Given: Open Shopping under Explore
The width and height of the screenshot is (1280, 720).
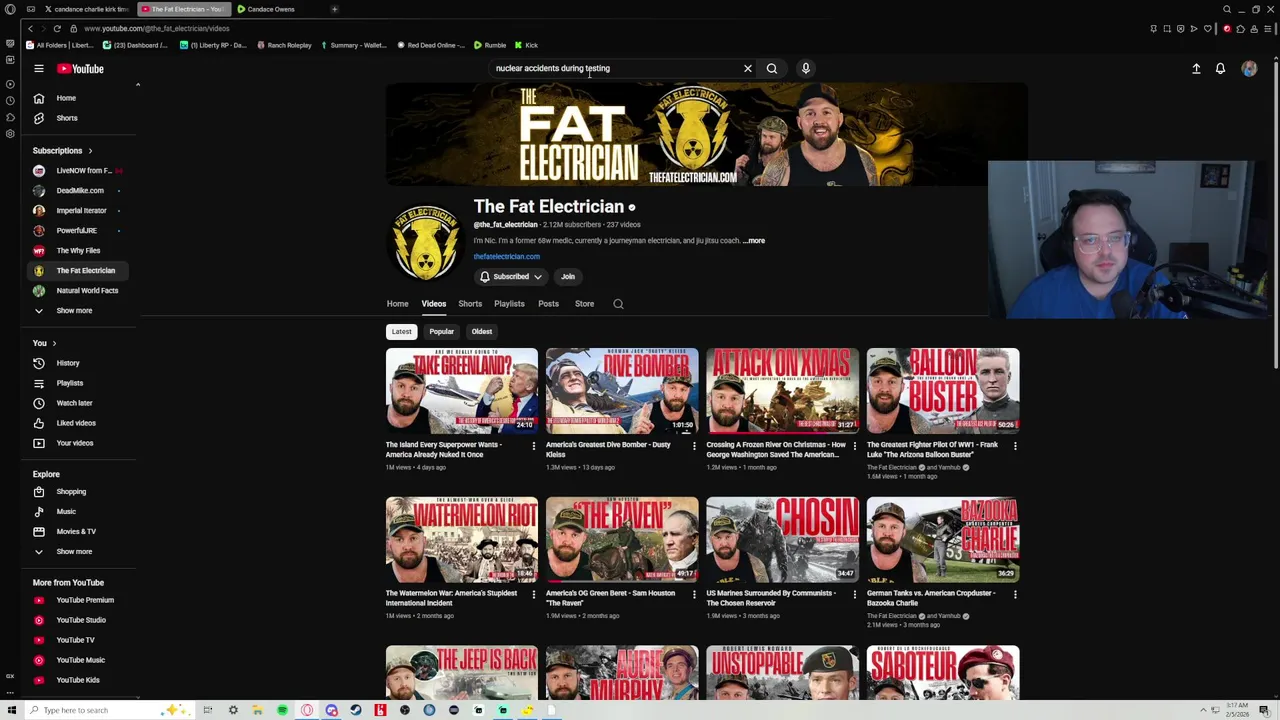Looking at the screenshot, I should tap(80, 492).
